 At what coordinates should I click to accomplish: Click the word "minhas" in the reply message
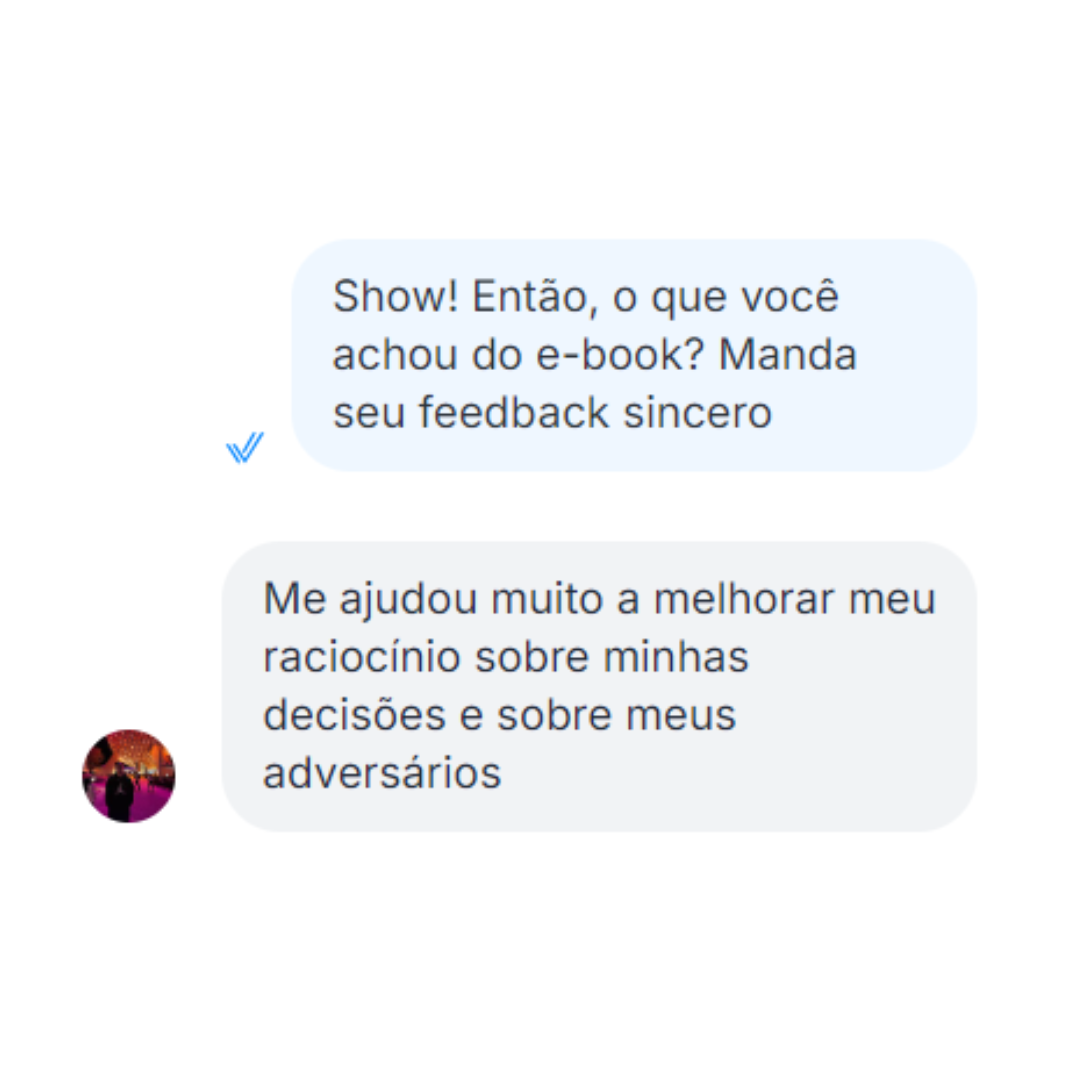click(x=676, y=656)
